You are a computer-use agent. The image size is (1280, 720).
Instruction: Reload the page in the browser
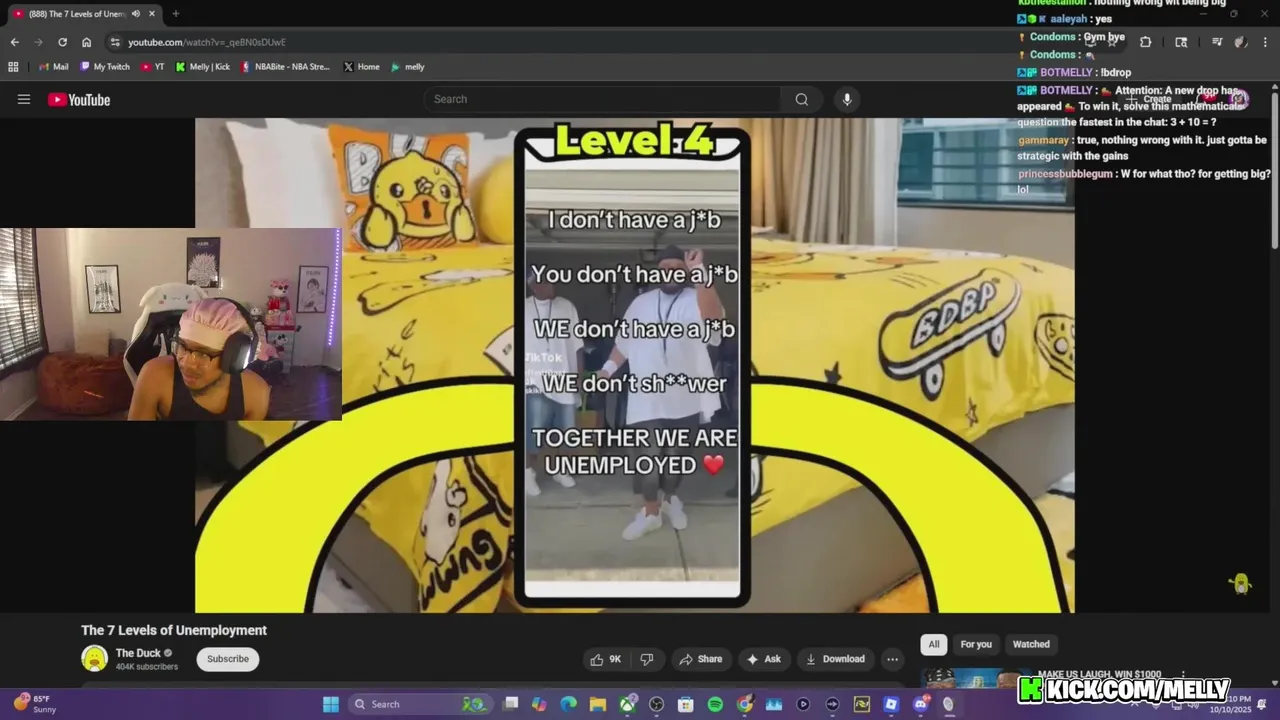tap(62, 42)
